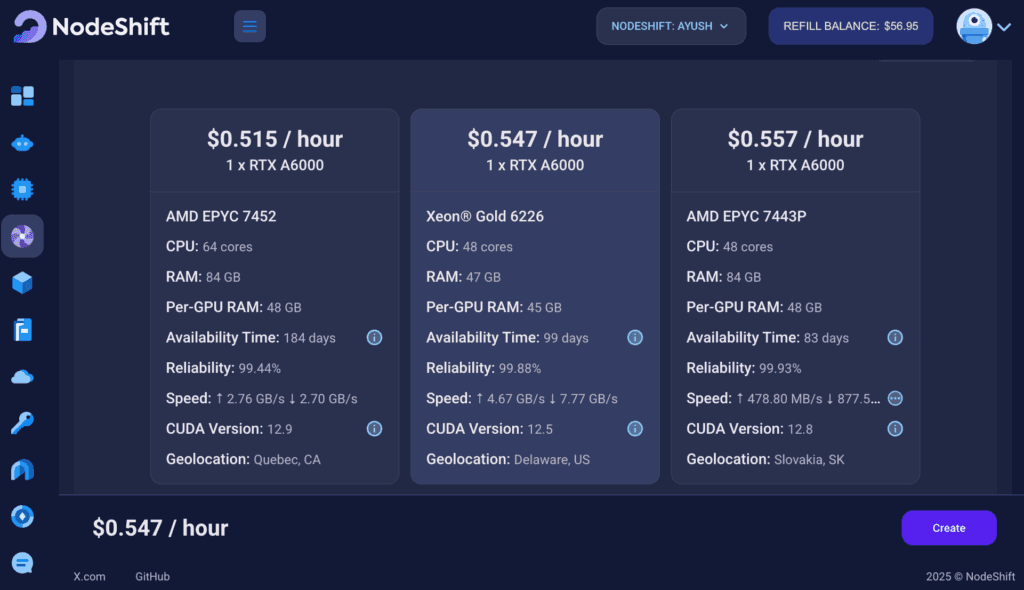
Task: Click Reliability 99.88% text
Action: pyautogui.click(x=483, y=368)
